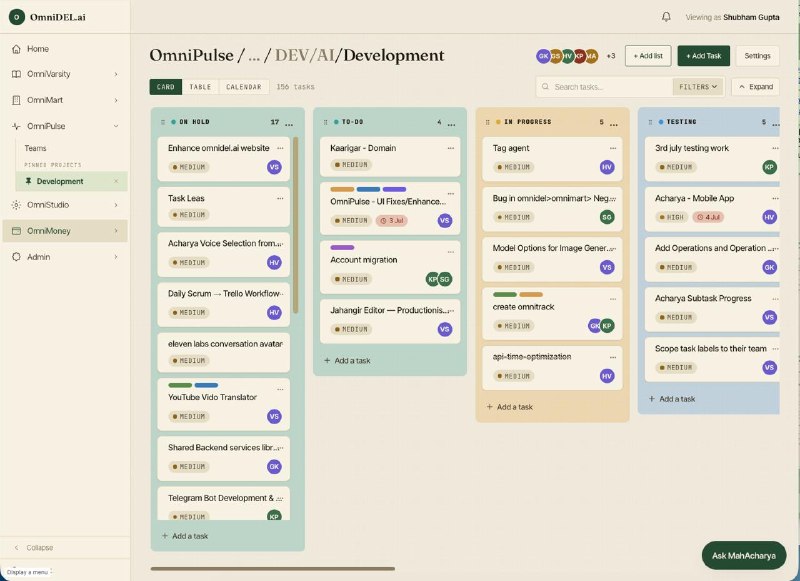The width and height of the screenshot is (800, 581).
Task: Open options for Task Leas card
Action: [280, 198]
